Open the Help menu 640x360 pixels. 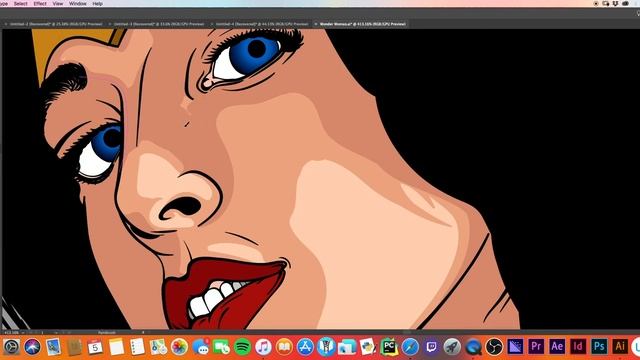(98, 3)
